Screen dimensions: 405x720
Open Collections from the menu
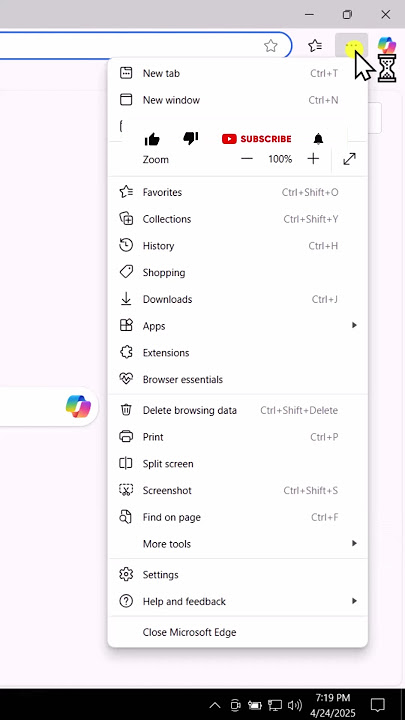[237, 219]
